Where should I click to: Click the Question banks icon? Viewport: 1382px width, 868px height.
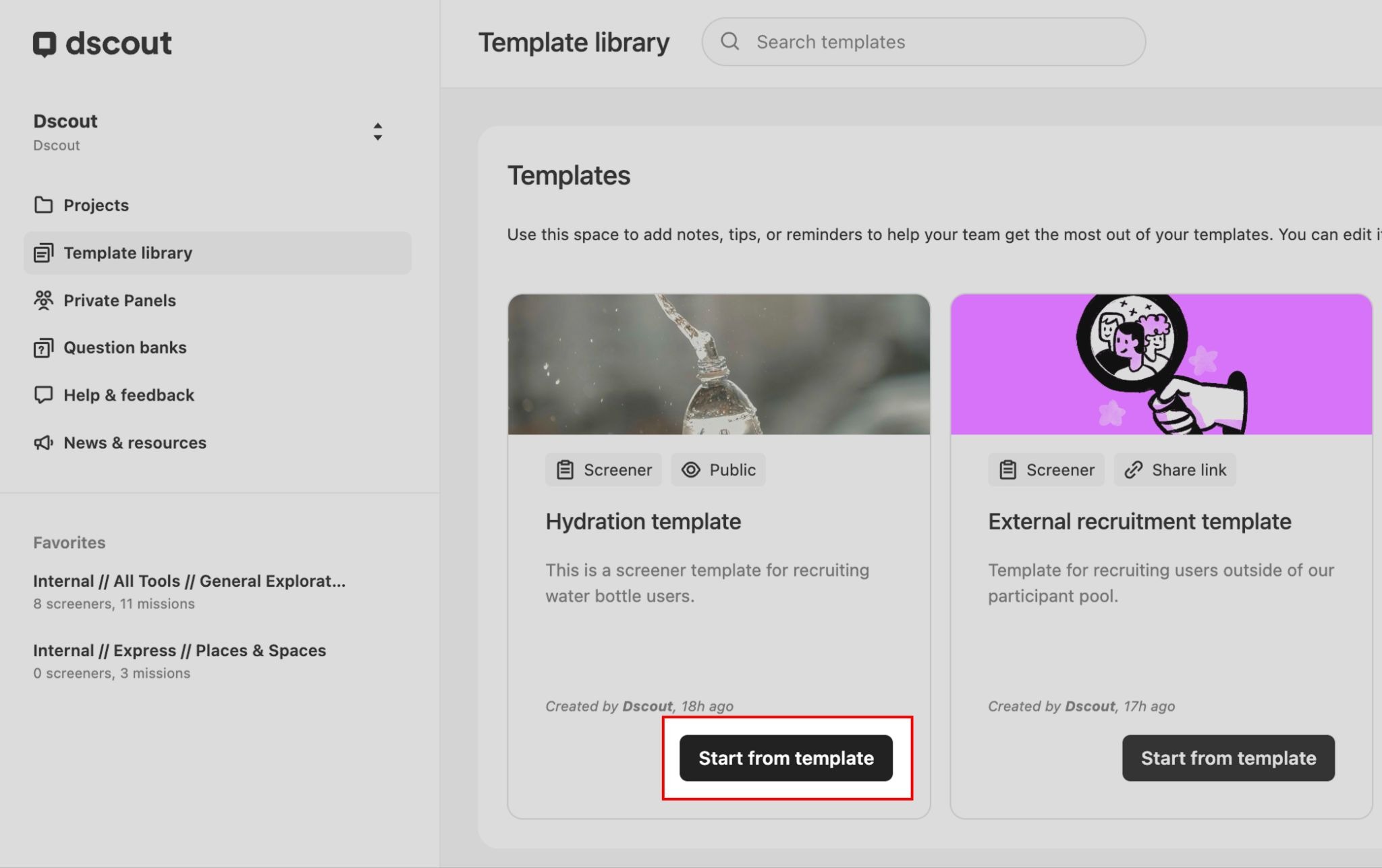[43, 348]
